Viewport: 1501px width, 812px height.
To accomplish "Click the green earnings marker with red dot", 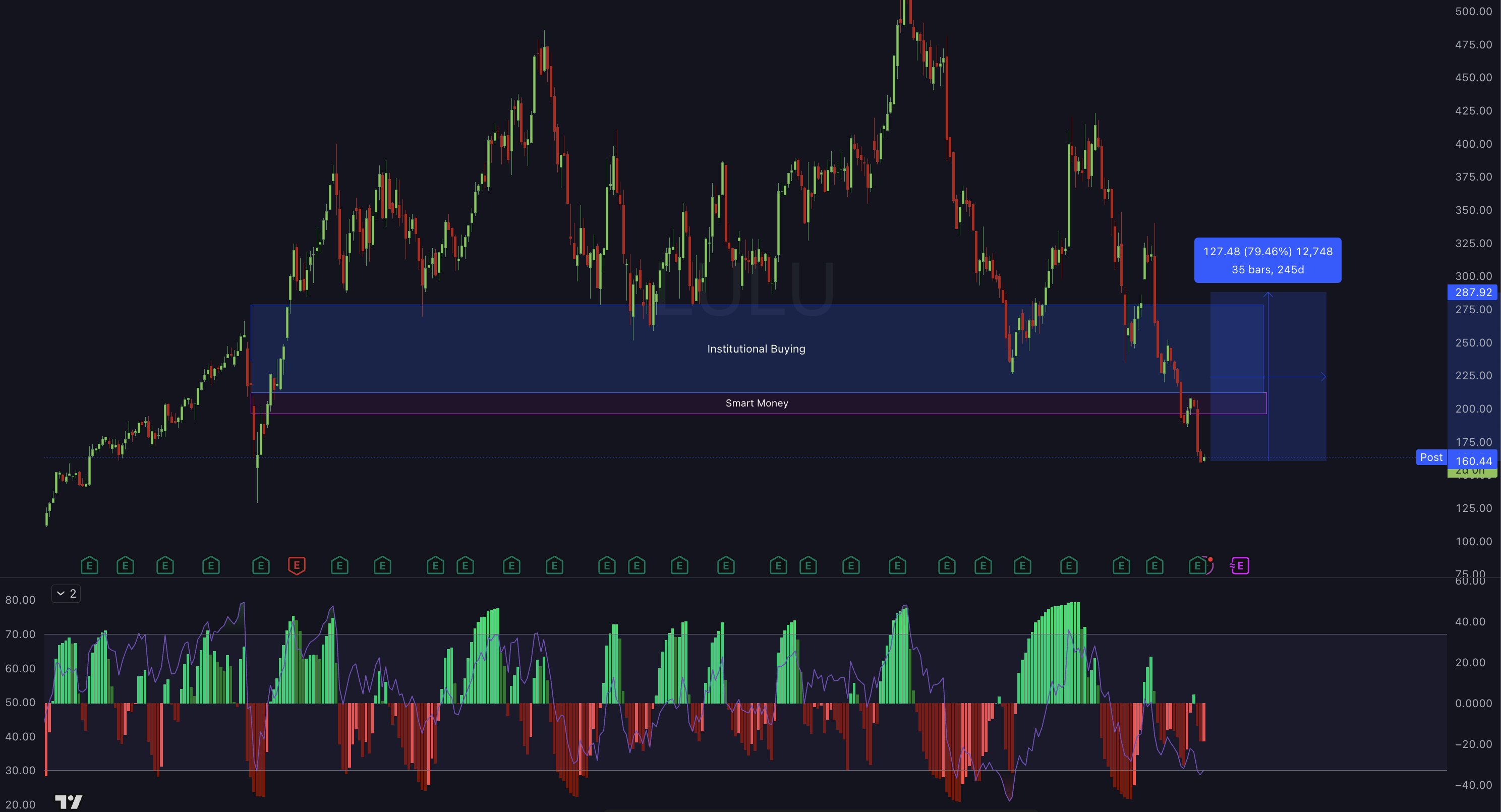I will pyautogui.click(x=1198, y=565).
